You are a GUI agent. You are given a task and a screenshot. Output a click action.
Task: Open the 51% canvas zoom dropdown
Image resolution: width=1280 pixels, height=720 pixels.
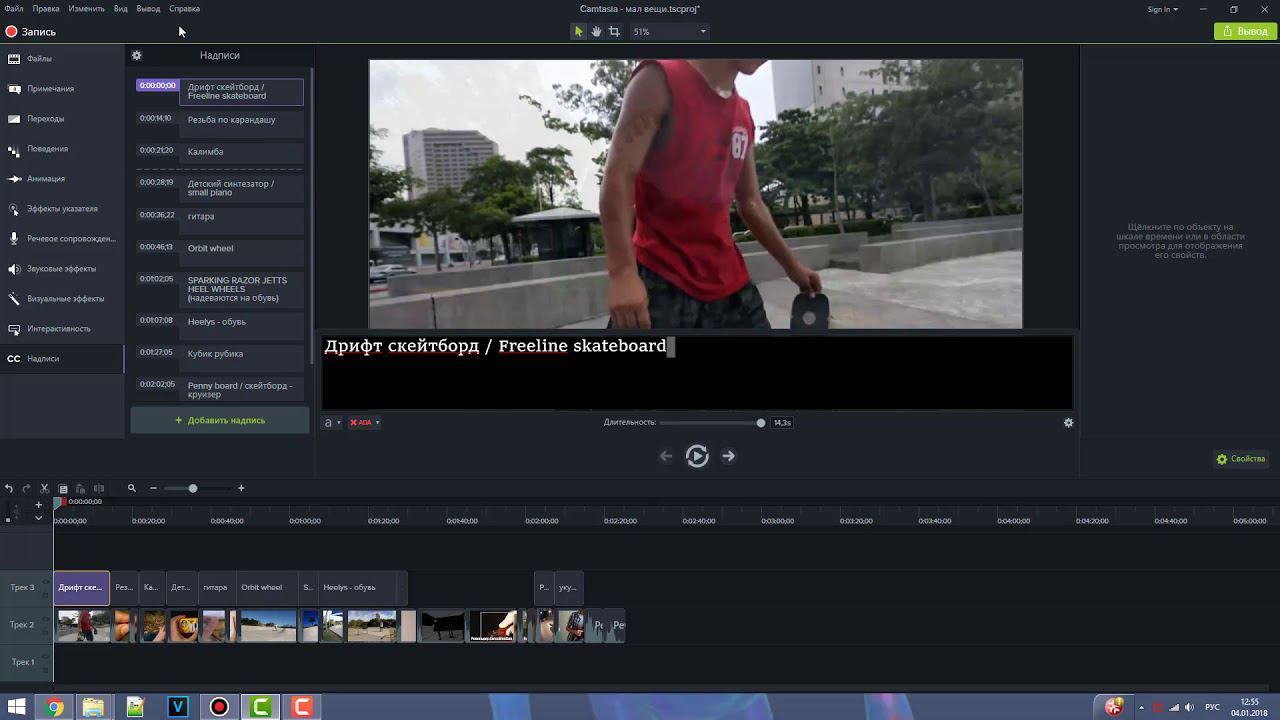(670, 32)
